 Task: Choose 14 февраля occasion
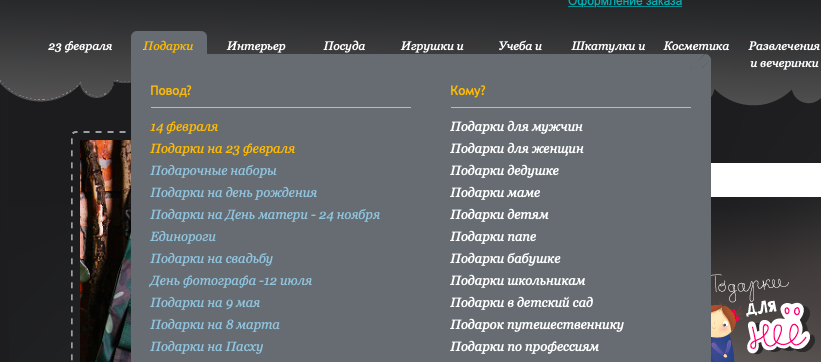[x=184, y=127]
